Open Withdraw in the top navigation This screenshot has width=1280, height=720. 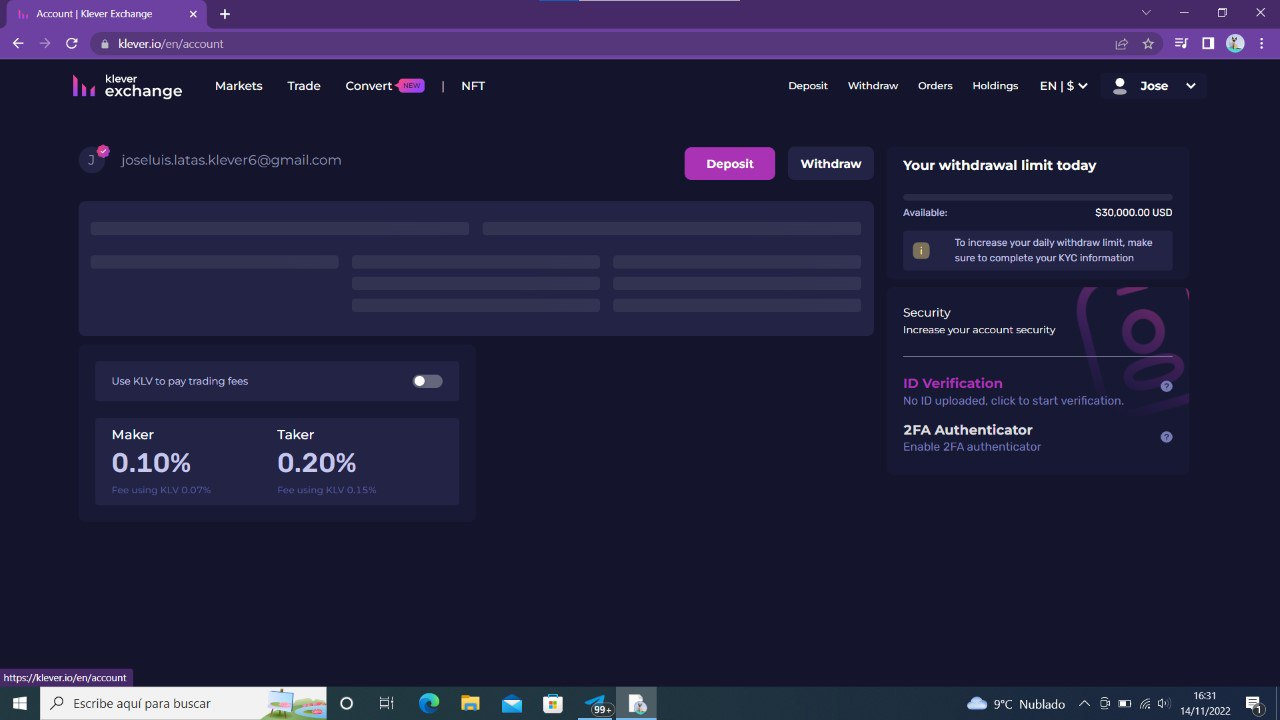[873, 86]
